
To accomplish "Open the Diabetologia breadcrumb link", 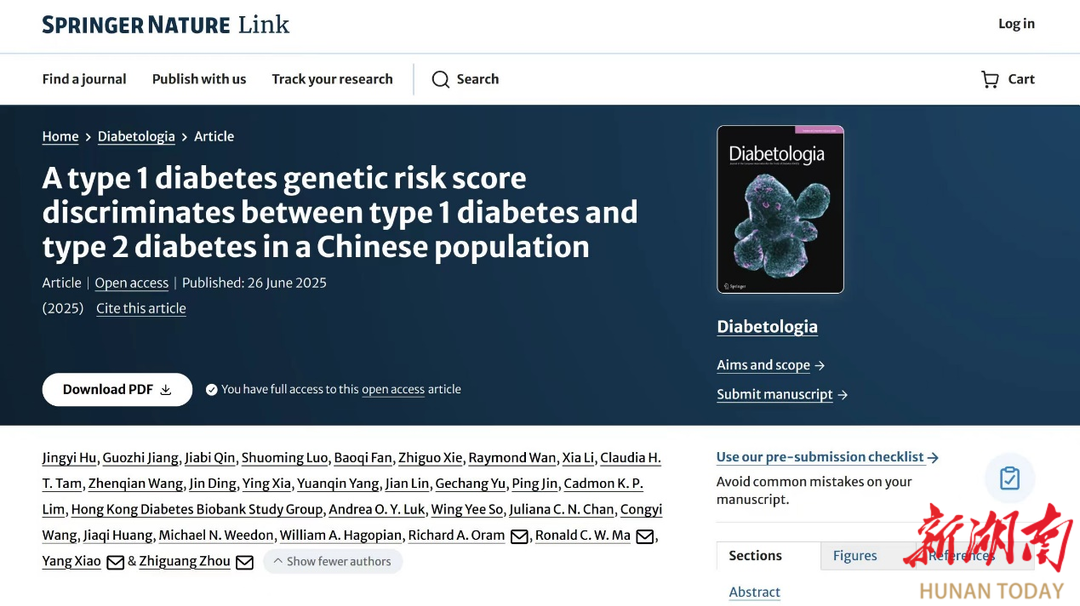I will point(136,136).
